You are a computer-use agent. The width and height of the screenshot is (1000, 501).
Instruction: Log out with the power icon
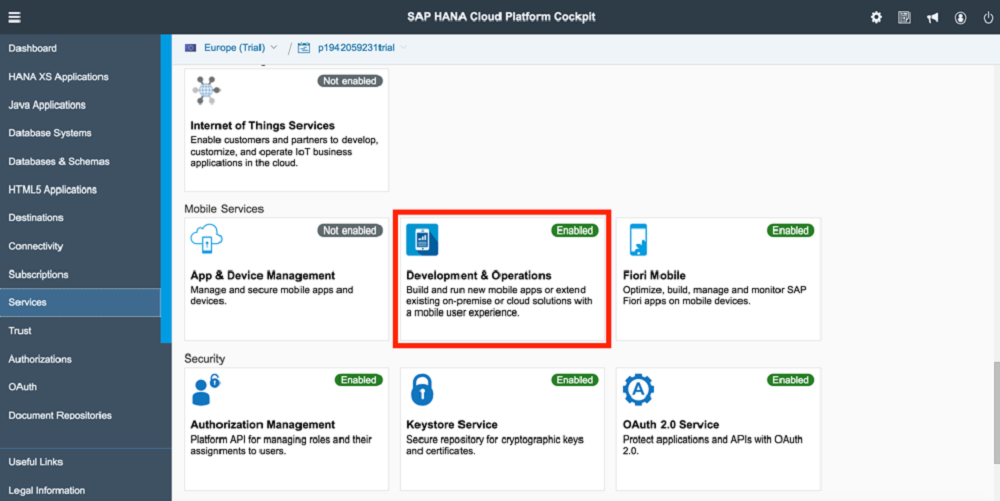click(x=988, y=17)
